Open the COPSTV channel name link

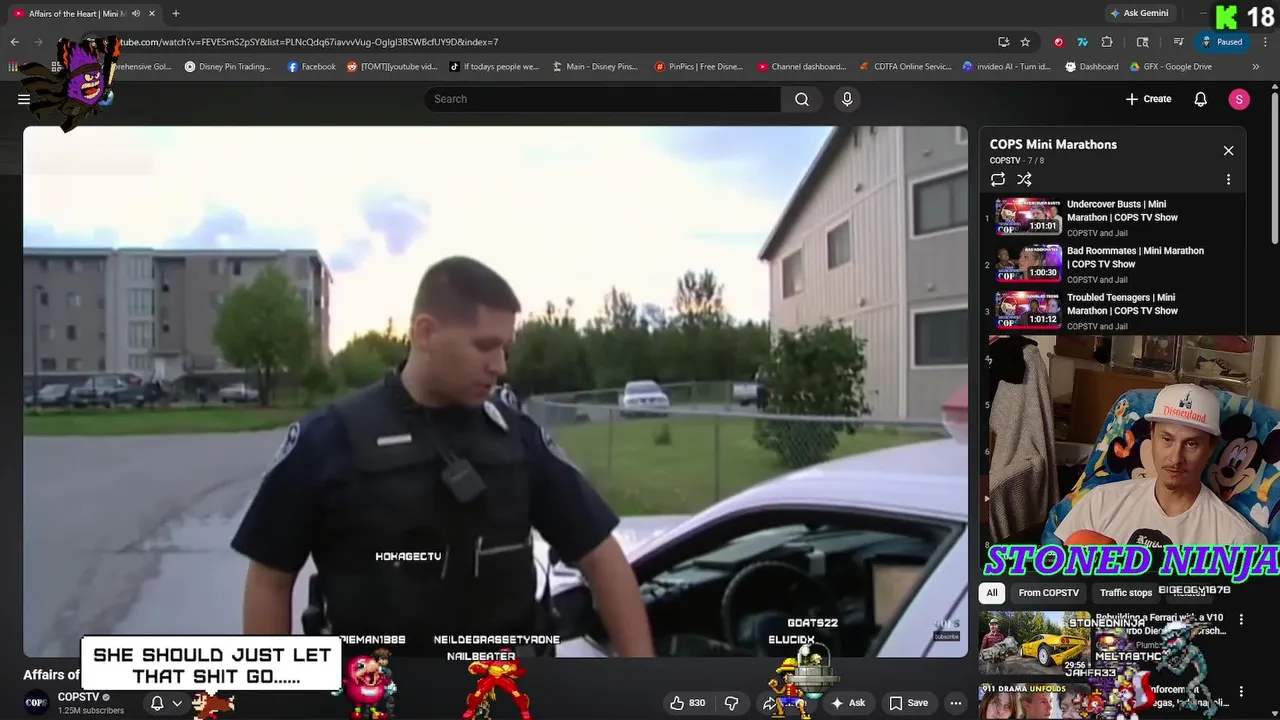click(78, 697)
